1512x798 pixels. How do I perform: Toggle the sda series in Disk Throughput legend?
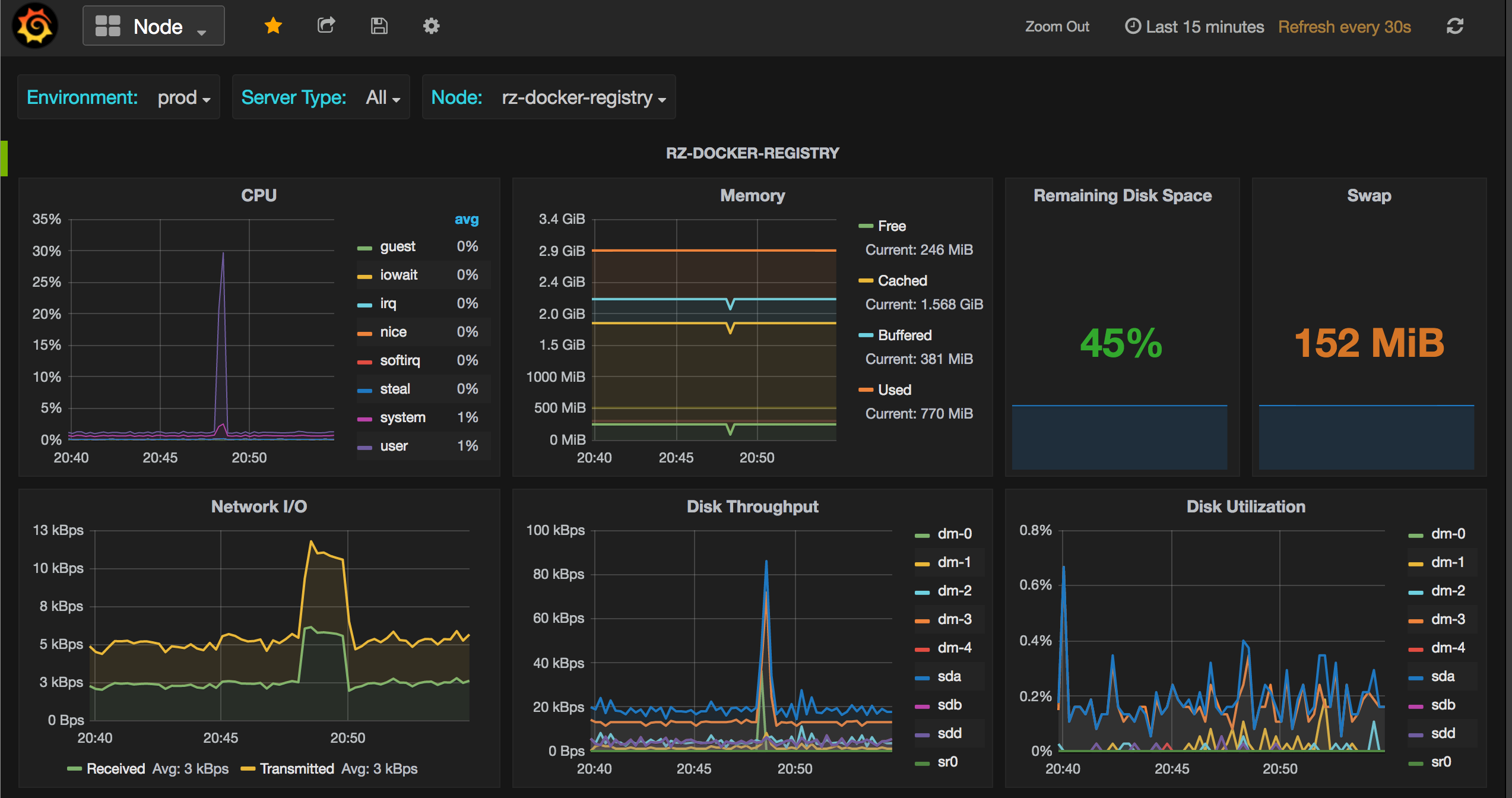click(x=949, y=676)
